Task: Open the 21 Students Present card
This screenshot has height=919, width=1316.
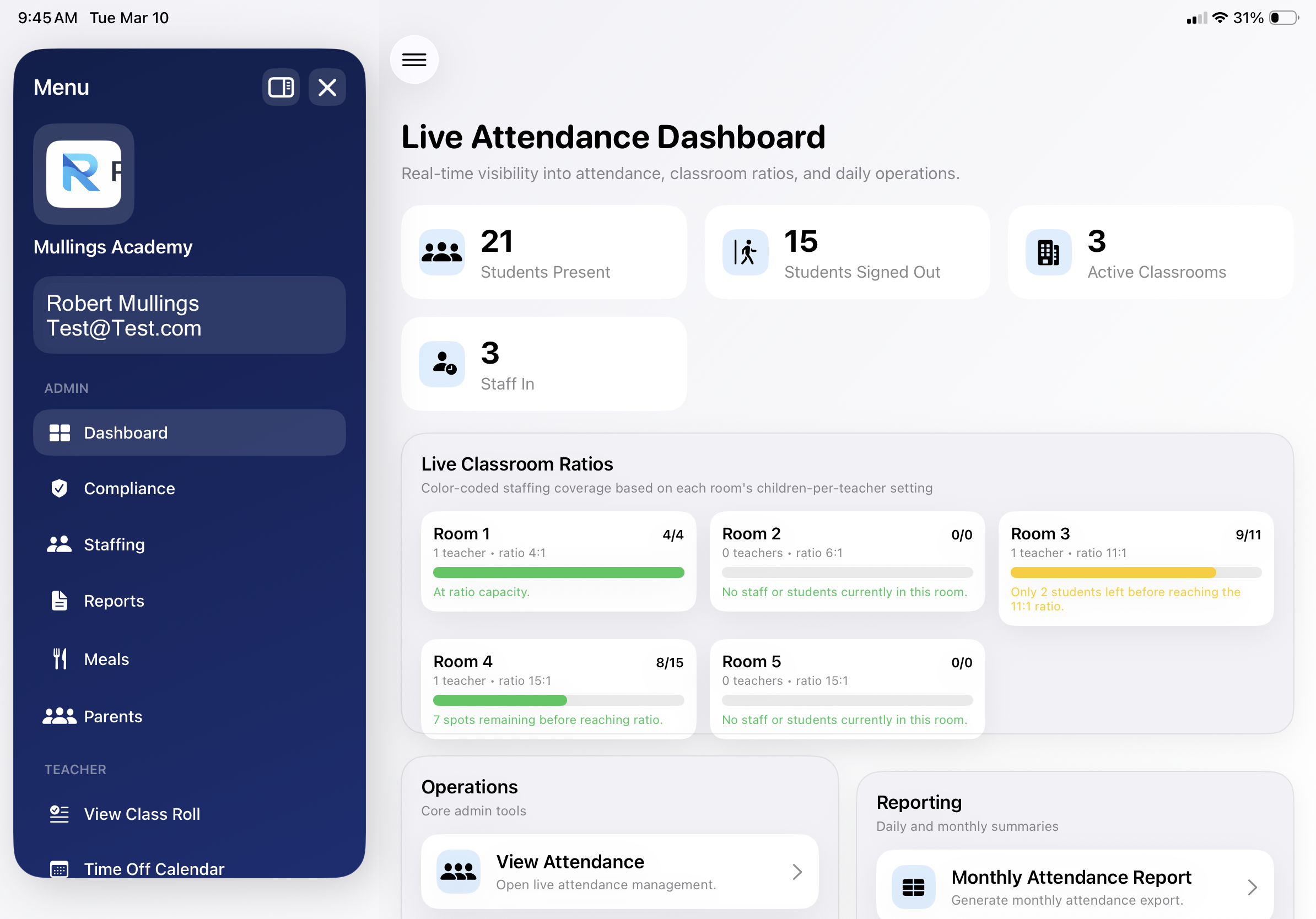Action: point(544,252)
